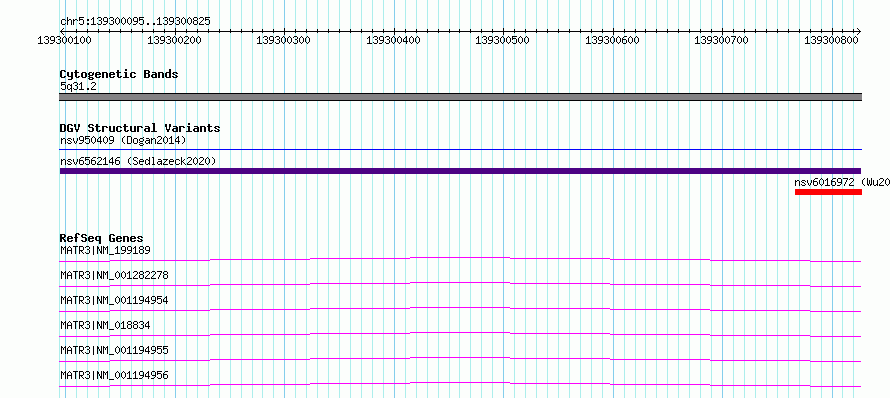This screenshot has height=398, width=890.
Task: Click the magenta line under MATR3|NM_018834
Action: point(460,333)
